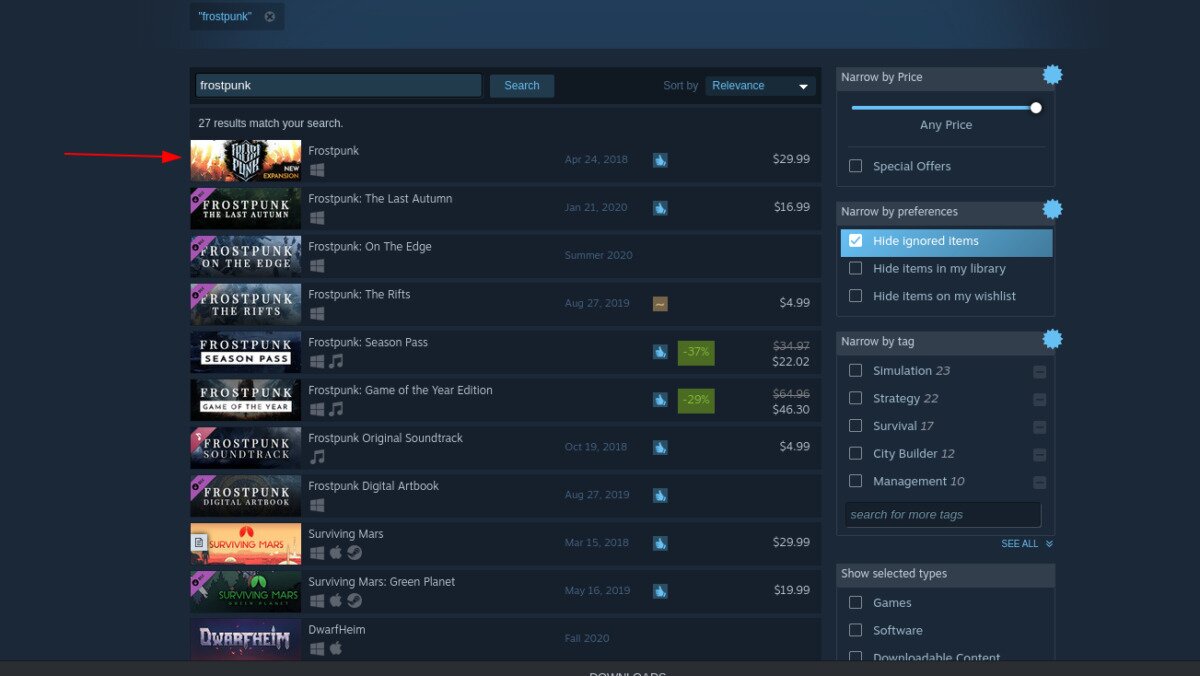Screen dimensions: 1200x676
Task: Tick the Simulation tag checkbox
Action: tap(855, 370)
